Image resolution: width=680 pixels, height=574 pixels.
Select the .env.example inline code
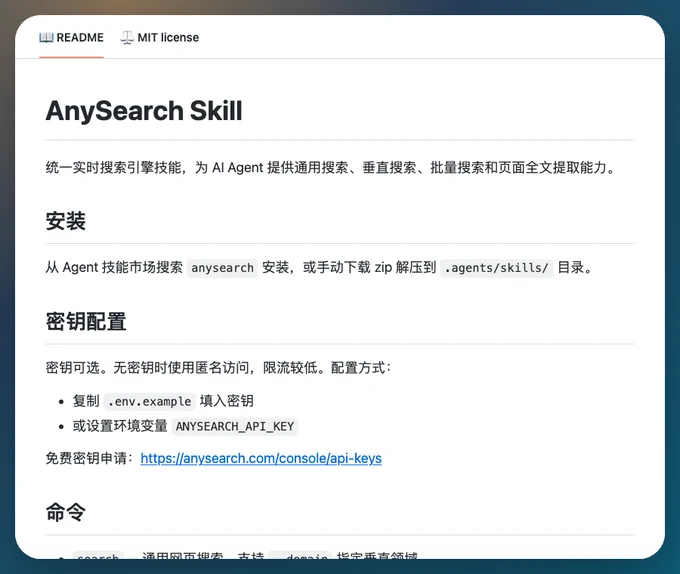pos(150,401)
